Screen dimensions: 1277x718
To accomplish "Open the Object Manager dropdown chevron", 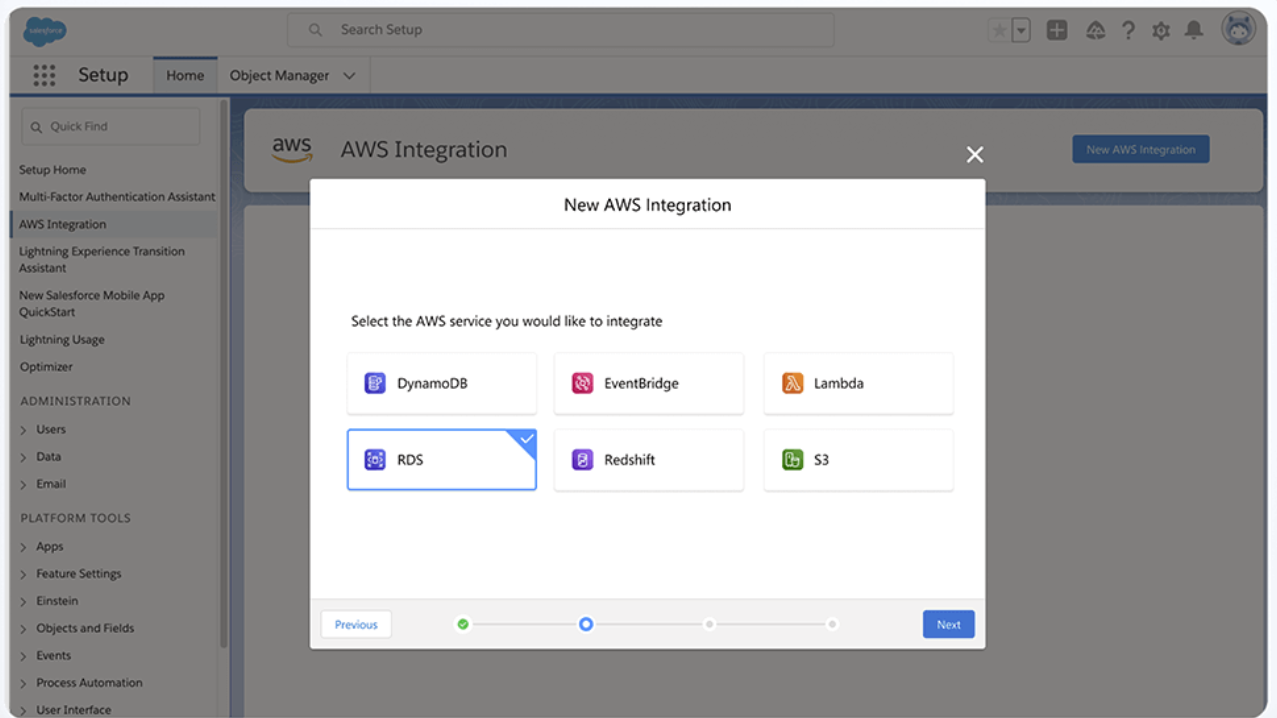I will pos(349,74).
